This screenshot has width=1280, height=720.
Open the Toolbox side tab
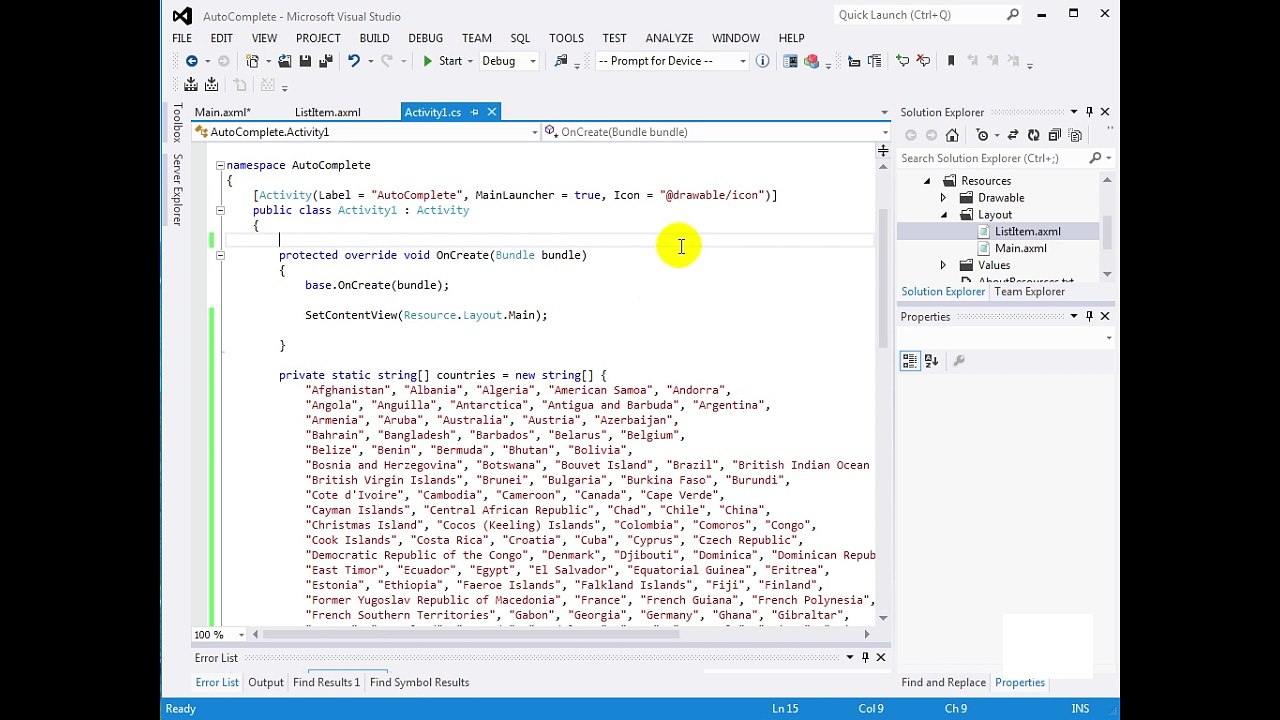pyautogui.click(x=177, y=123)
